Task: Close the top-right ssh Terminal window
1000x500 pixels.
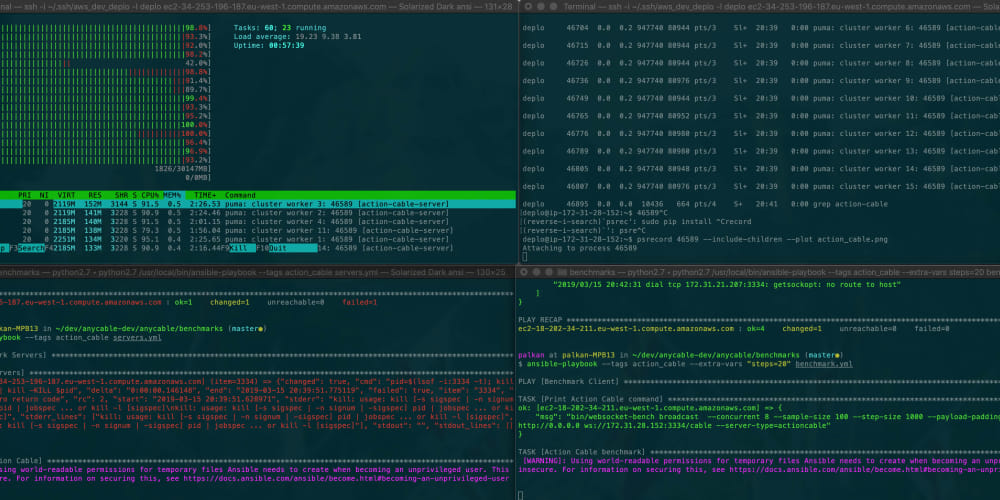Action: [x=528, y=6]
